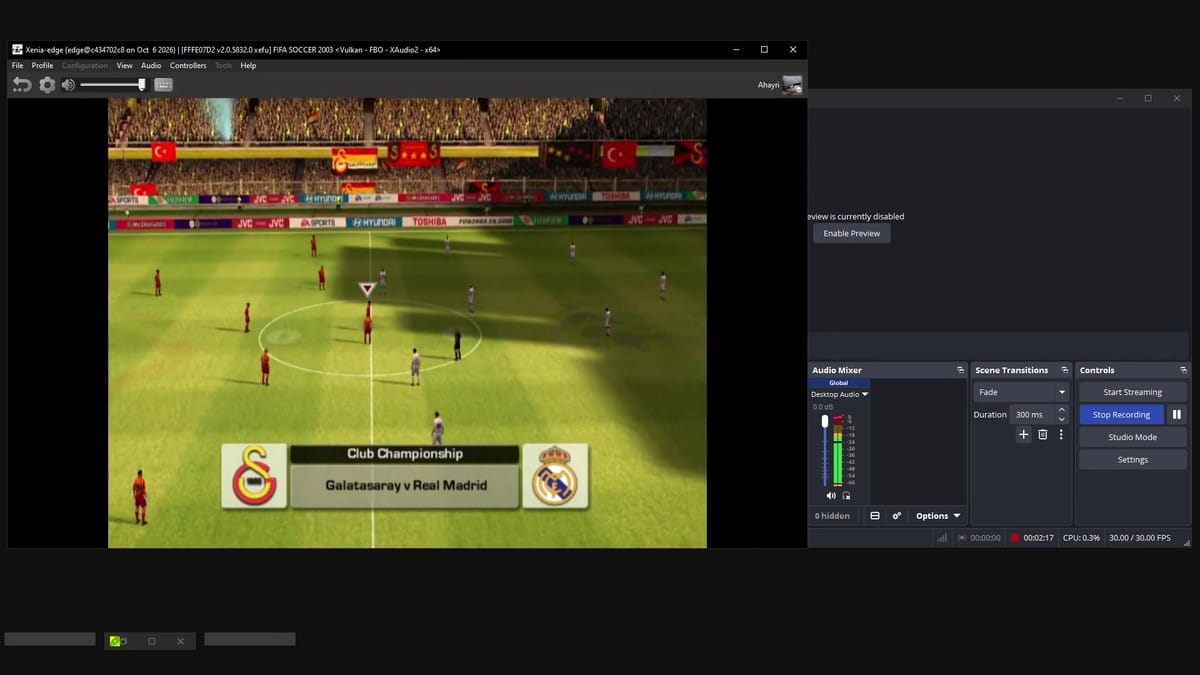Open OBS Settings button
Screen dimensions: 1200x675
1132,460
